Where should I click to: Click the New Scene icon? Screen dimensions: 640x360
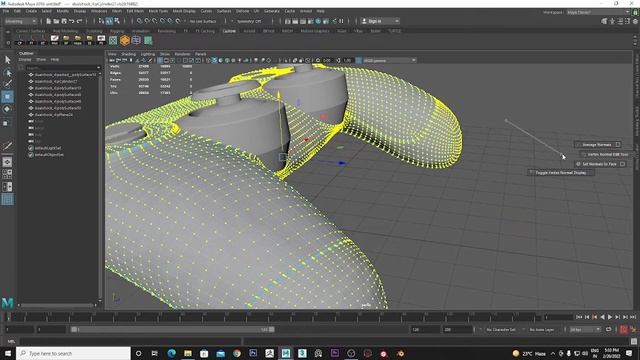49,21
